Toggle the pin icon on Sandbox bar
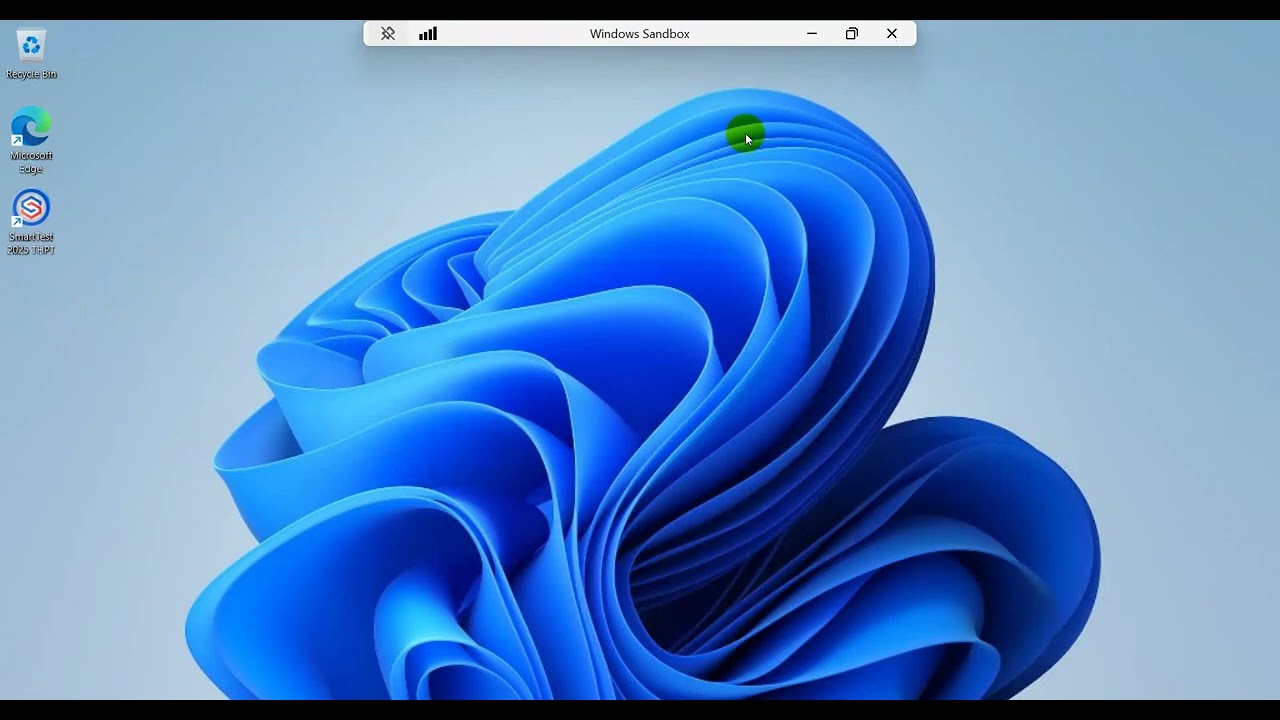1280x720 pixels. tap(388, 34)
